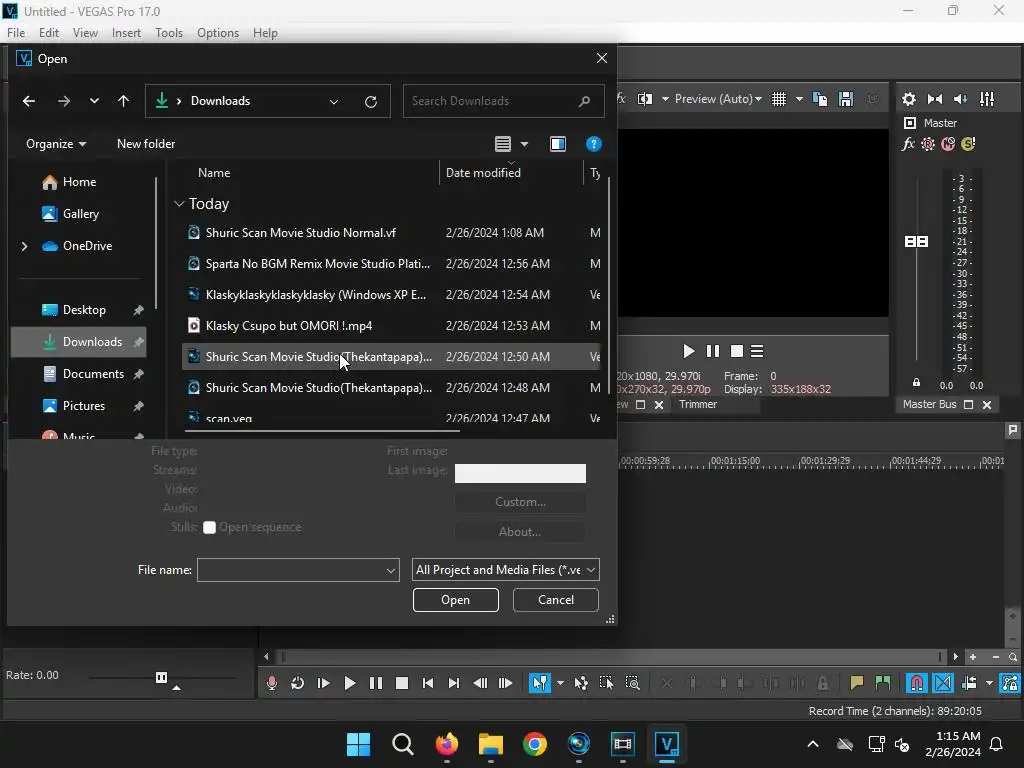Toggle Auto Ripple icon
Screen dimensions: 1024x768
969,683
